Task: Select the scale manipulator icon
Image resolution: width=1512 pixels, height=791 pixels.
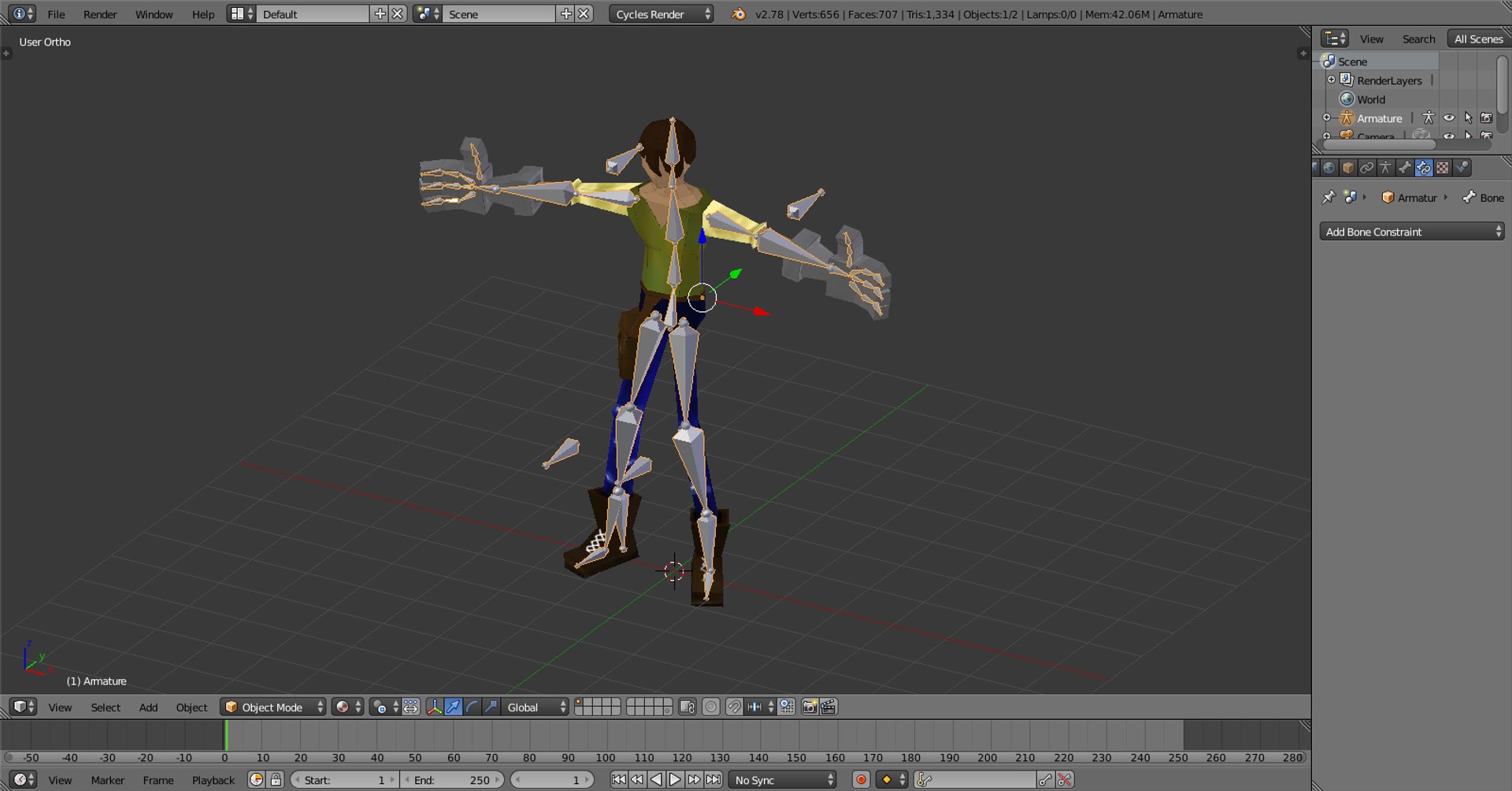Action: (491, 707)
